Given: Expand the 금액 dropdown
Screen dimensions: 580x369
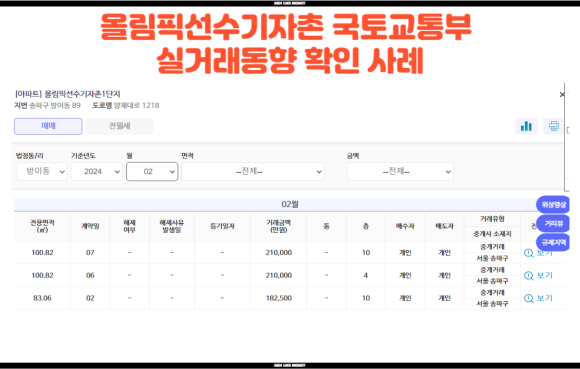Looking at the screenshot, I should (x=400, y=172).
